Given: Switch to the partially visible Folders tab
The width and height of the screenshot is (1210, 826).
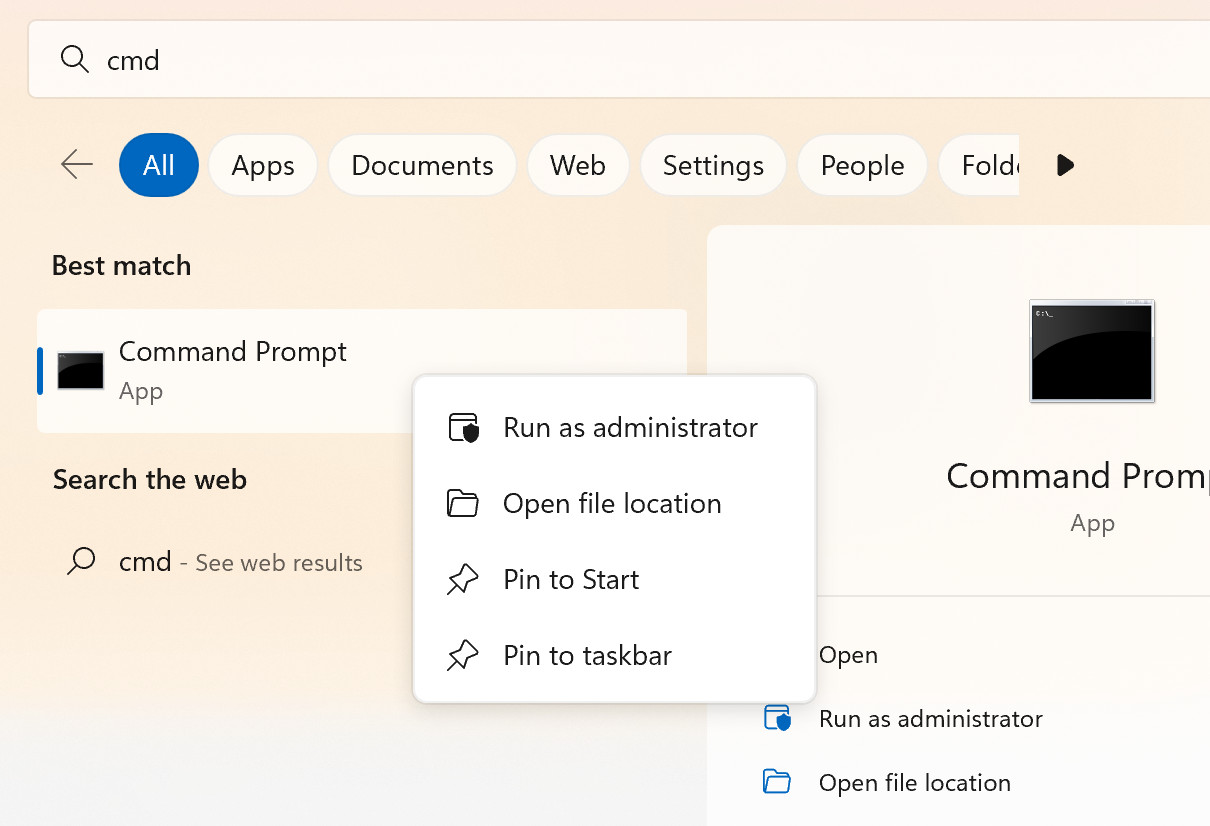Looking at the screenshot, I should (x=979, y=165).
